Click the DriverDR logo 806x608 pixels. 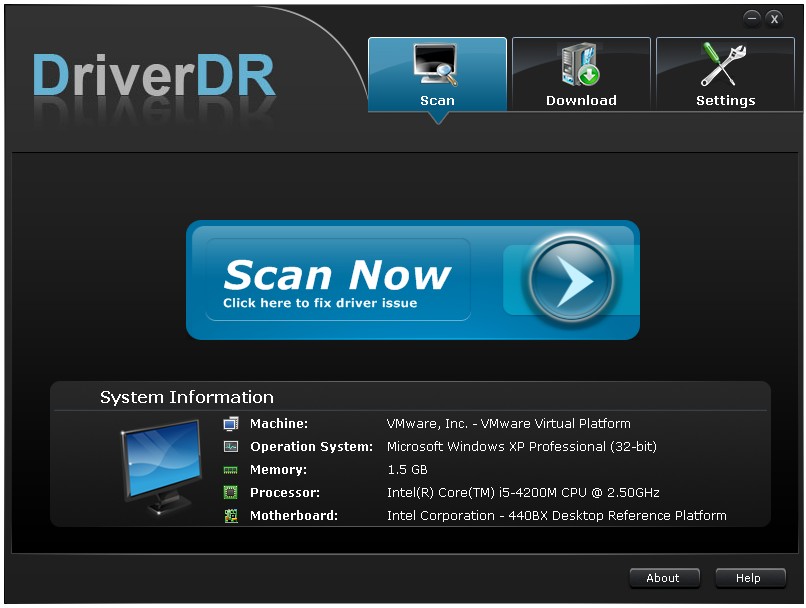pyautogui.click(x=154, y=76)
